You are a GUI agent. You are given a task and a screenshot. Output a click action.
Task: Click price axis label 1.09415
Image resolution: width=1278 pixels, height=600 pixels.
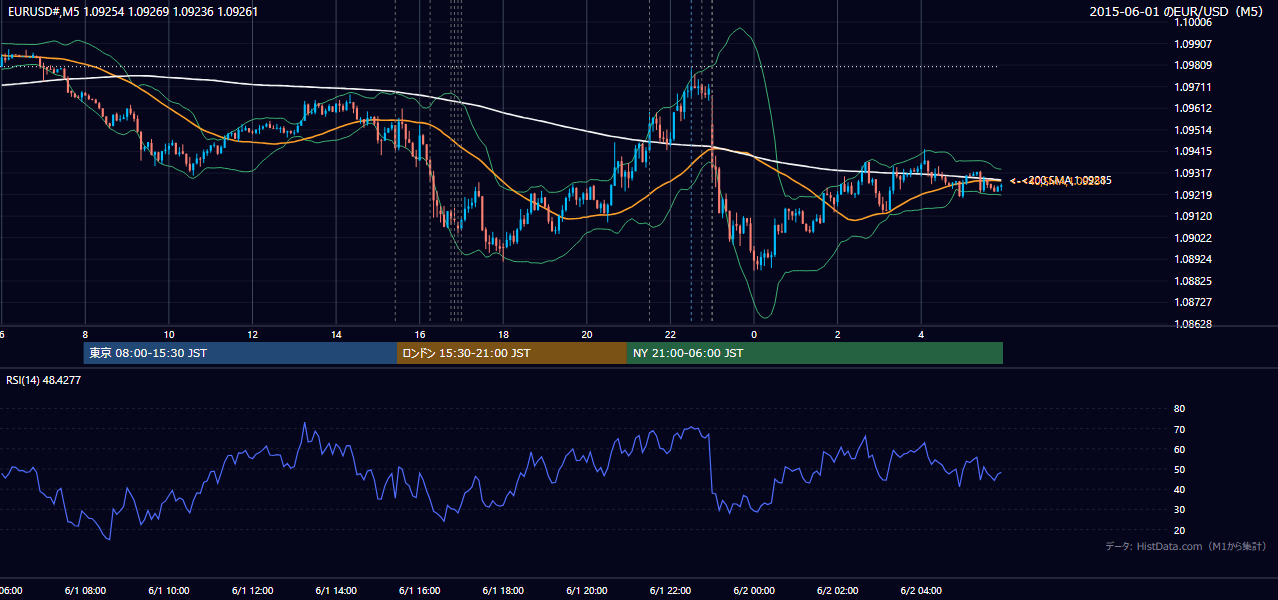1192,151
